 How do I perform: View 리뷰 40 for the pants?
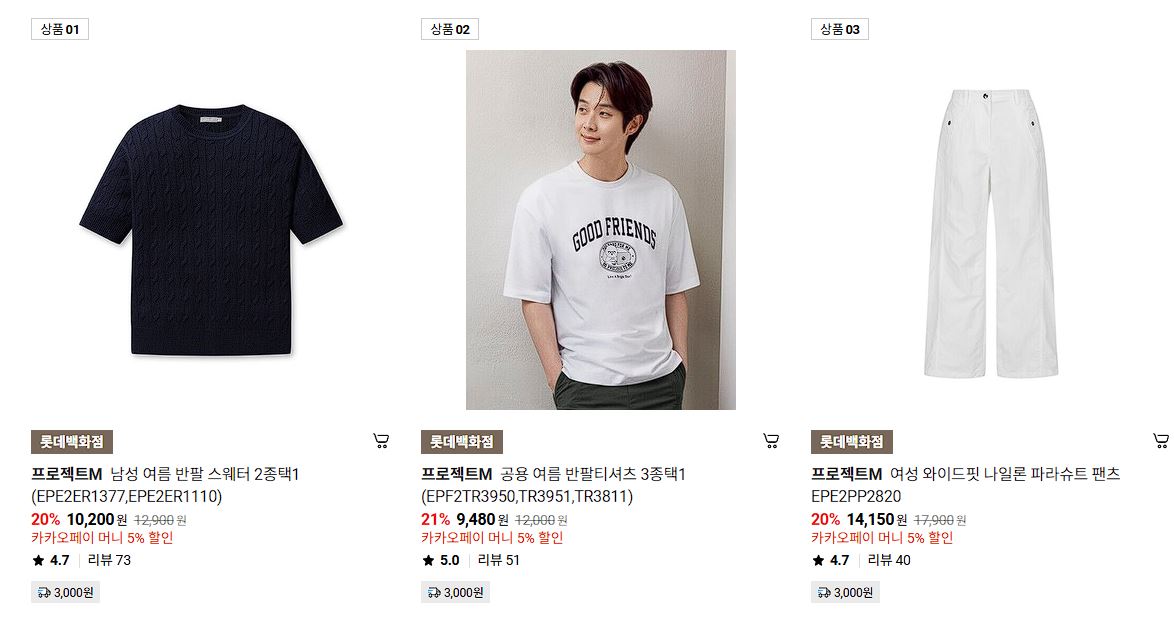pyautogui.click(x=889, y=560)
